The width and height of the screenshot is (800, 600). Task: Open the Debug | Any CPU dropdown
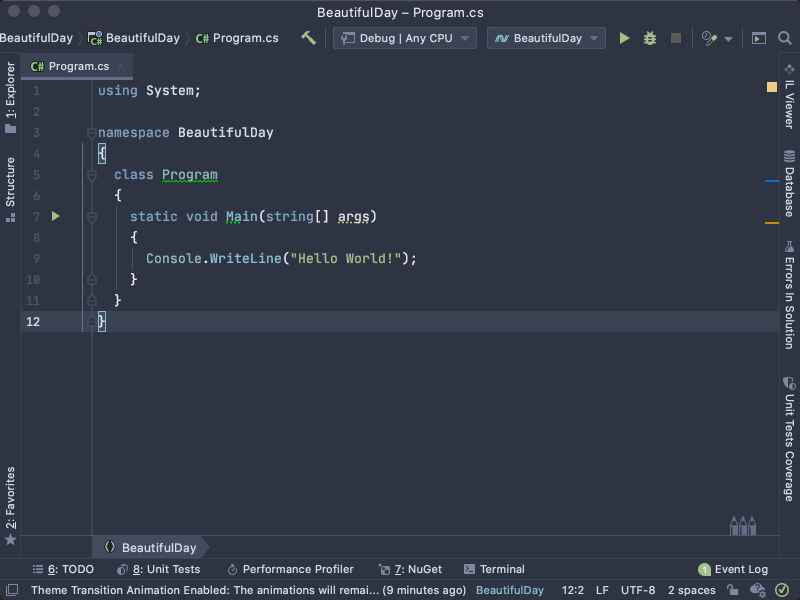pyautogui.click(x=405, y=38)
